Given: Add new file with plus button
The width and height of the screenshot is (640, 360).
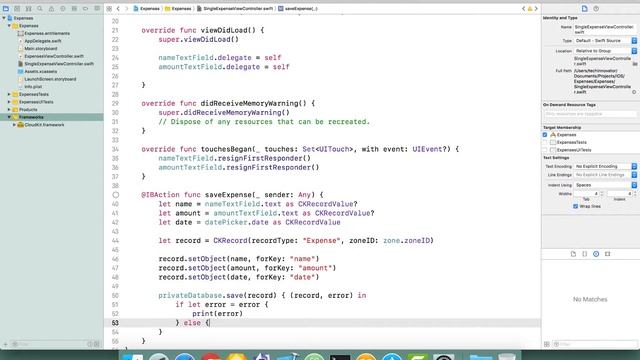Looking at the screenshot, I should coord(5,344).
